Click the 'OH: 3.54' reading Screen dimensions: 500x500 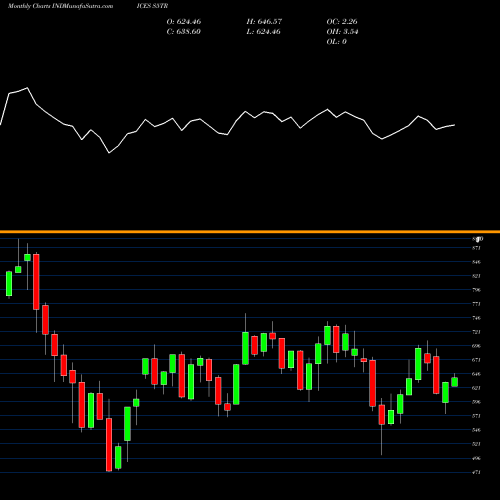(342, 32)
